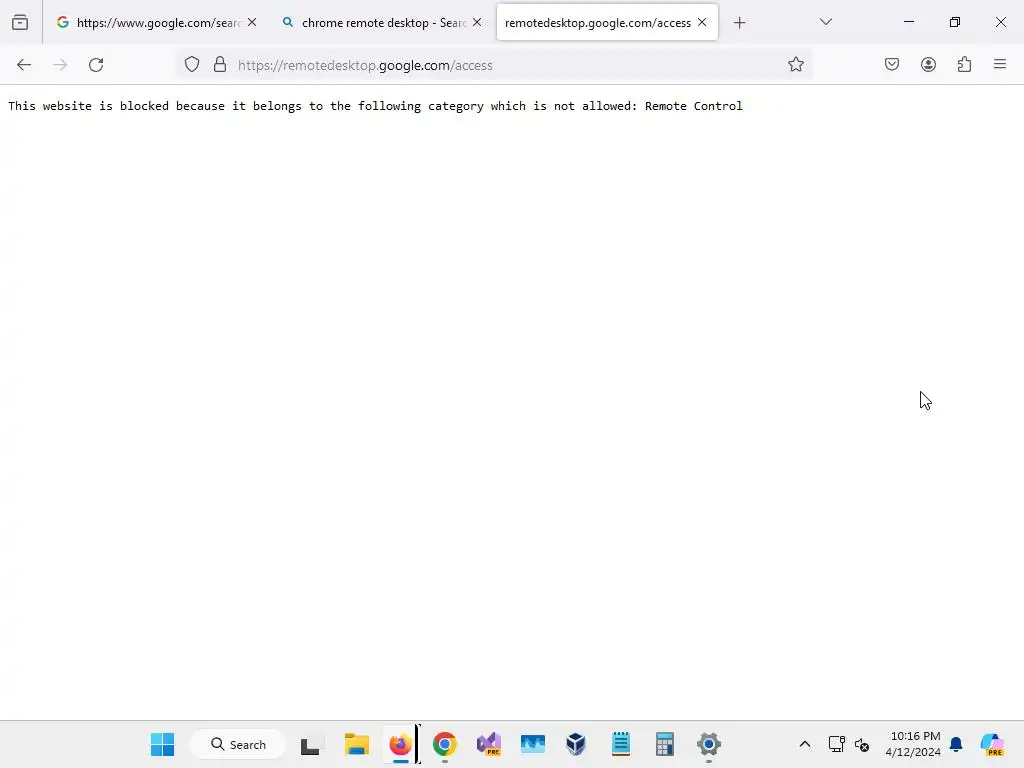This screenshot has width=1024, height=768.
Task: Open tracking protection shield info
Action: point(192,65)
